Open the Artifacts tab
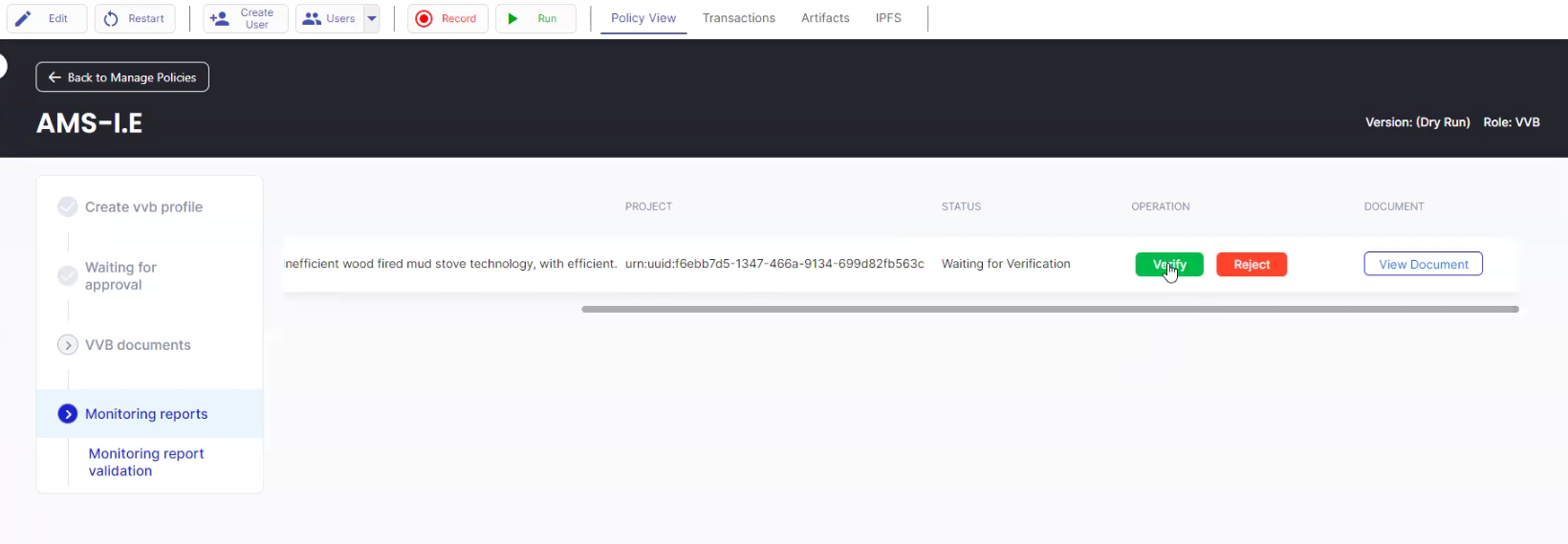Image resolution: width=1568 pixels, height=544 pixels. coord(825,18)
